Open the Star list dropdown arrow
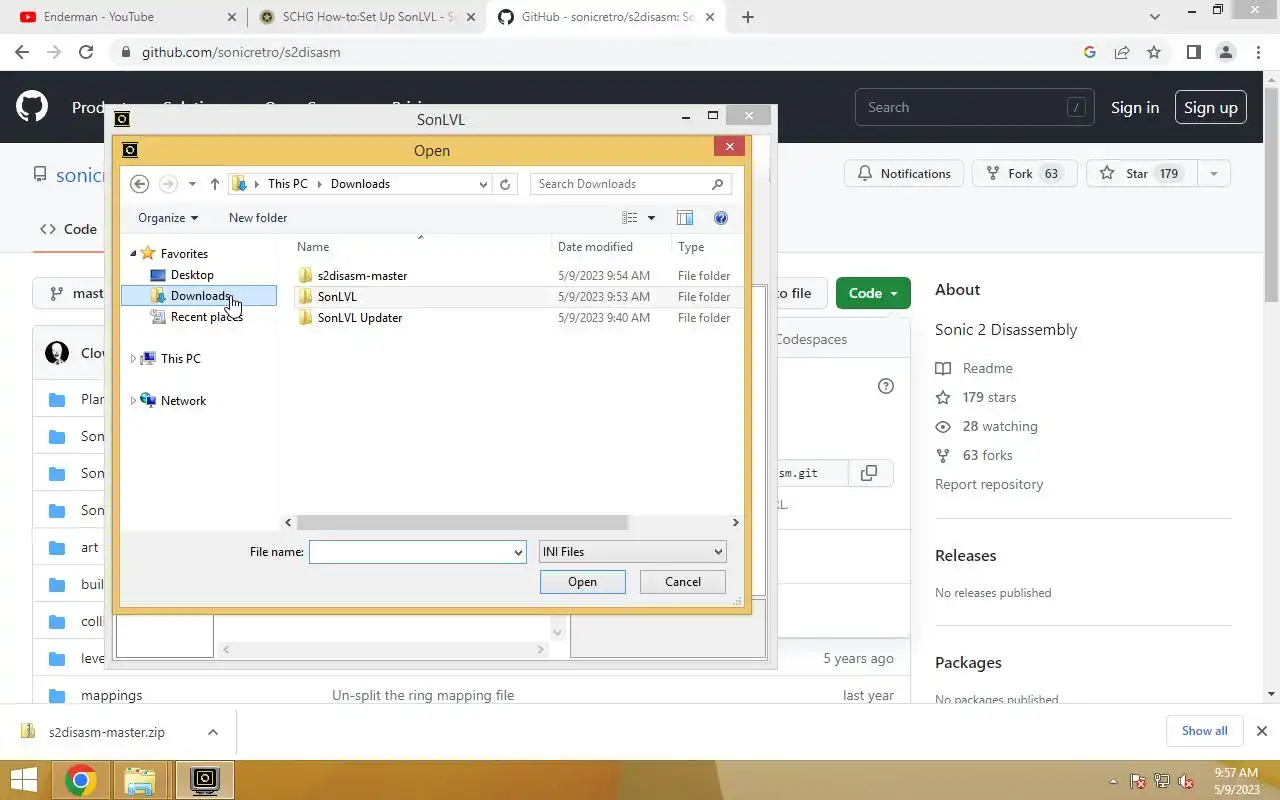Image resolution: width=1280 pixels, height=800 pixels. coord(1214,174)
